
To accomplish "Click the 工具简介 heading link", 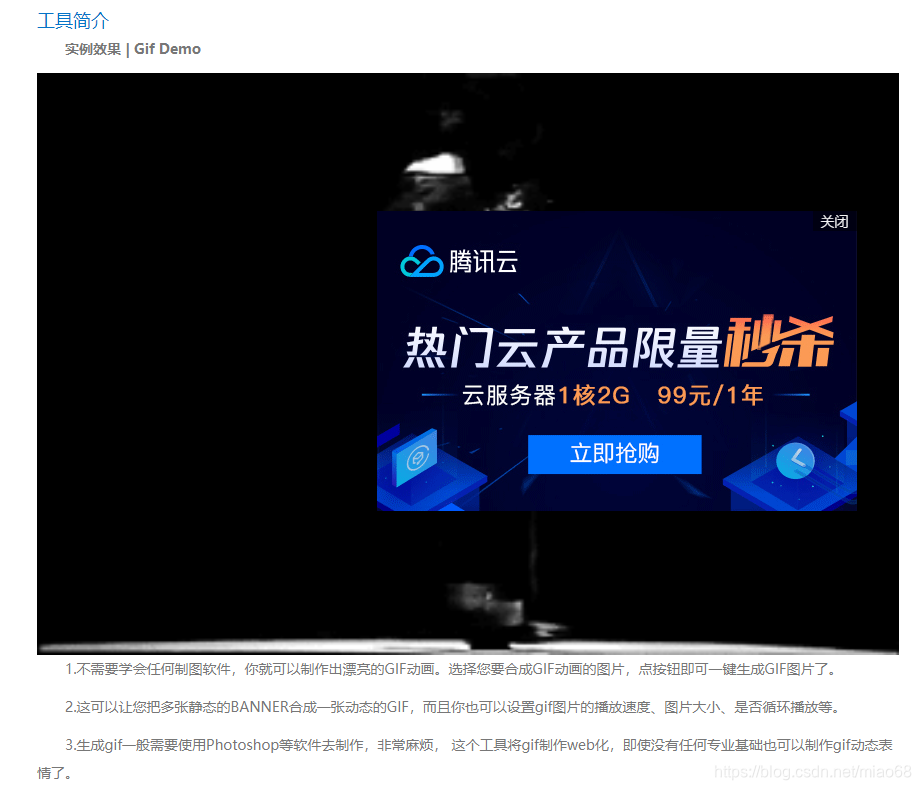I will point(73,21).
